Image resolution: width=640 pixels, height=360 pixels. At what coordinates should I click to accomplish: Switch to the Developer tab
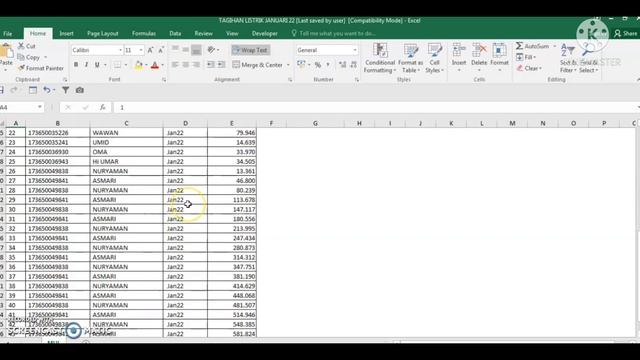coord(264,33)
